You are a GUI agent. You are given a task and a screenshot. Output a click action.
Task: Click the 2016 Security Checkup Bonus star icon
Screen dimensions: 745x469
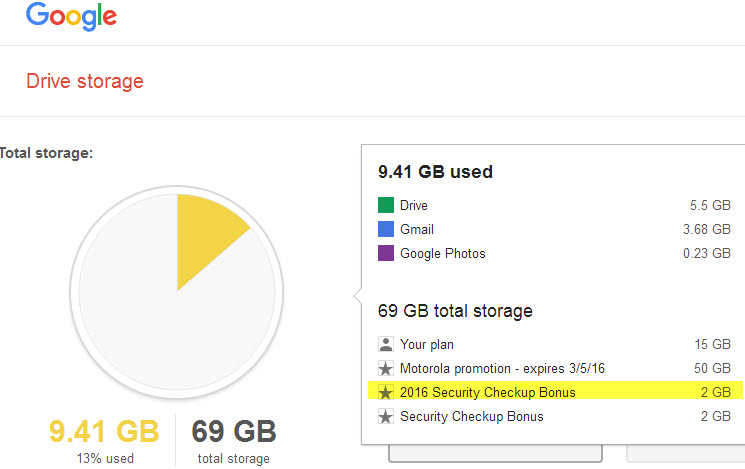(386, 392)
